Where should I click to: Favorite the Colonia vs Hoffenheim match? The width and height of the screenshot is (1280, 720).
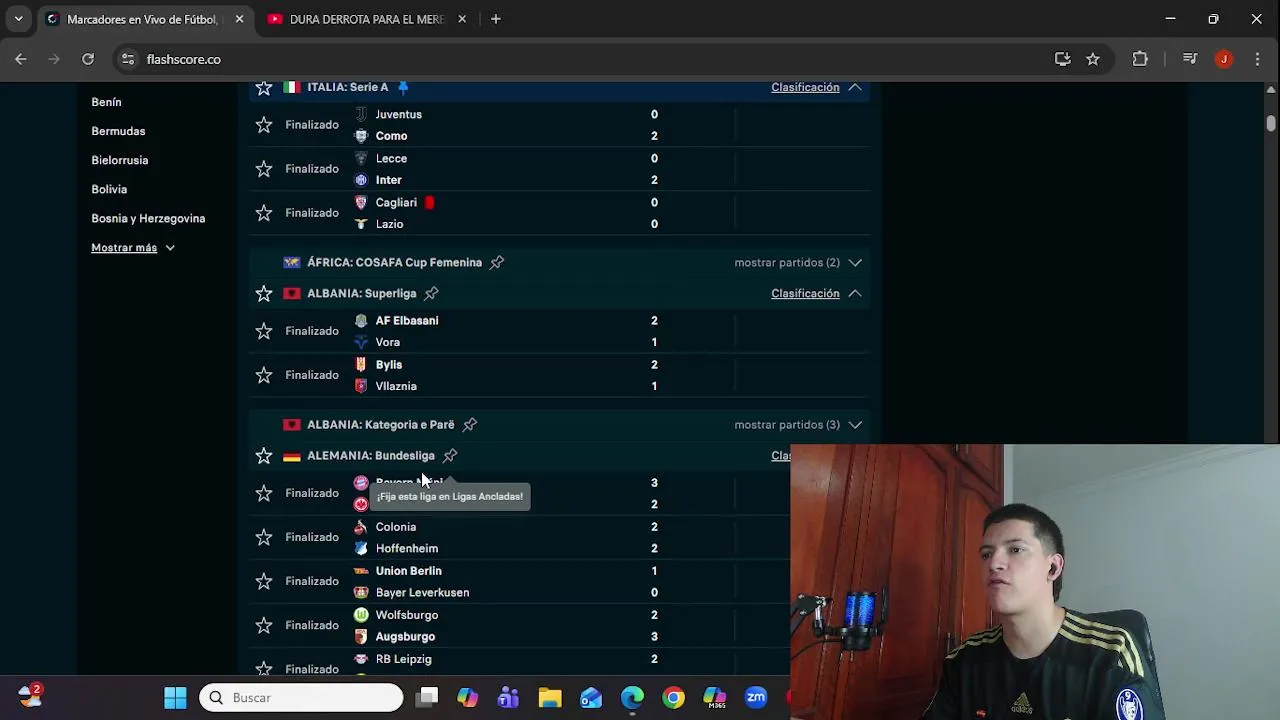tap(264, 537)
